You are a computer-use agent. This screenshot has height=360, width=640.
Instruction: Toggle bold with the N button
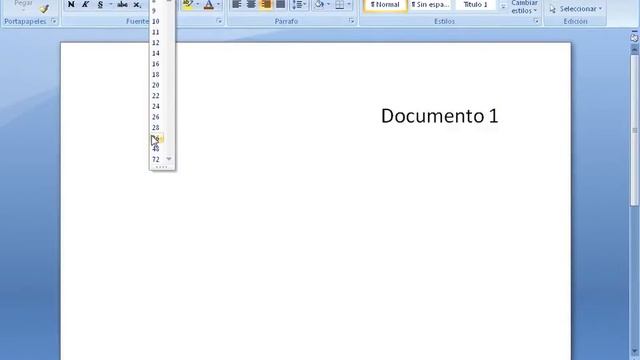tap(71, 4)
